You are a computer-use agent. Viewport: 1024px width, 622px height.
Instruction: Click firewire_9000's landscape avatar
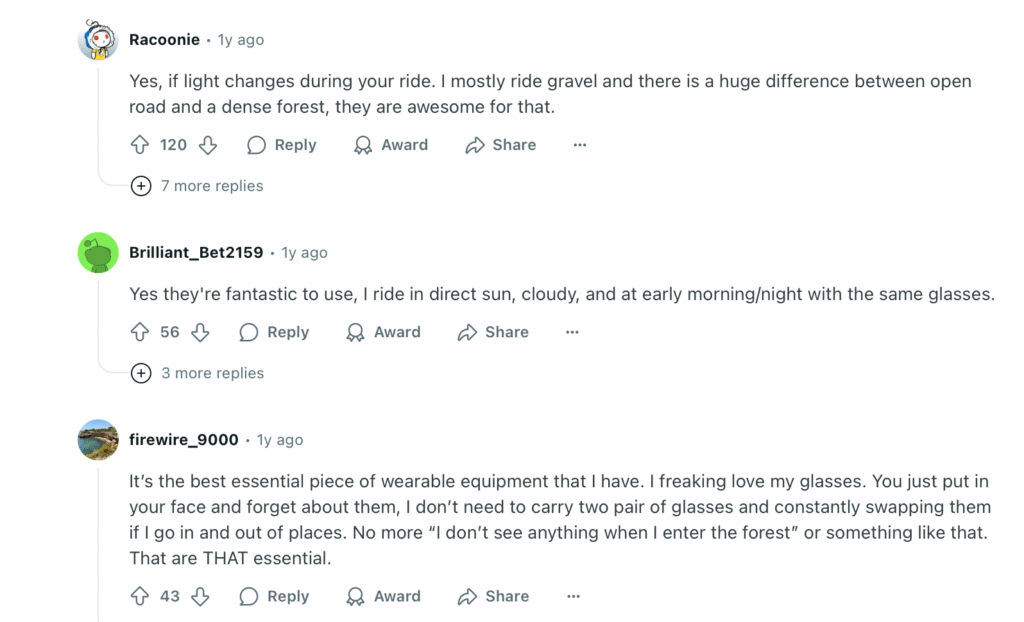[98, 440]
